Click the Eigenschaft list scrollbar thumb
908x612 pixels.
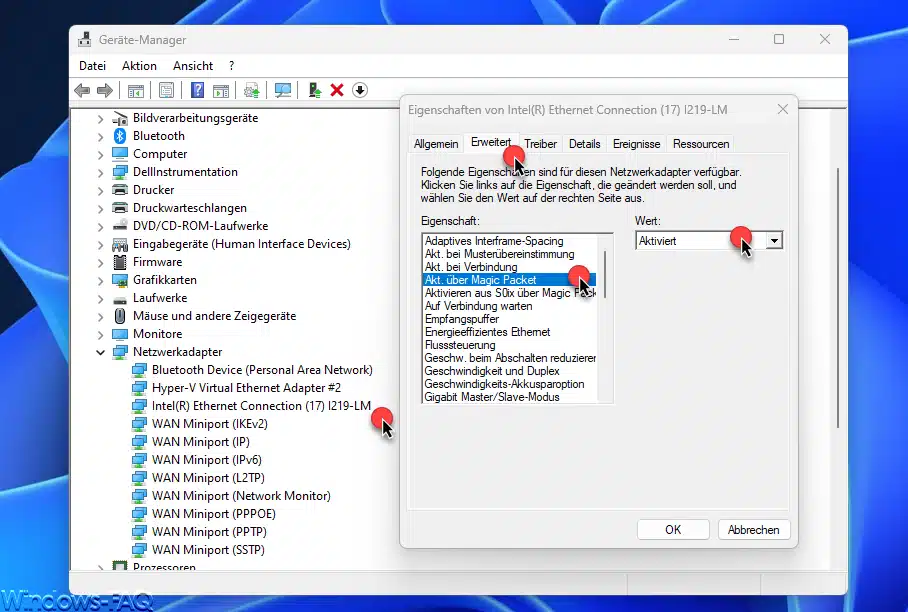click(x=605, y=274)
